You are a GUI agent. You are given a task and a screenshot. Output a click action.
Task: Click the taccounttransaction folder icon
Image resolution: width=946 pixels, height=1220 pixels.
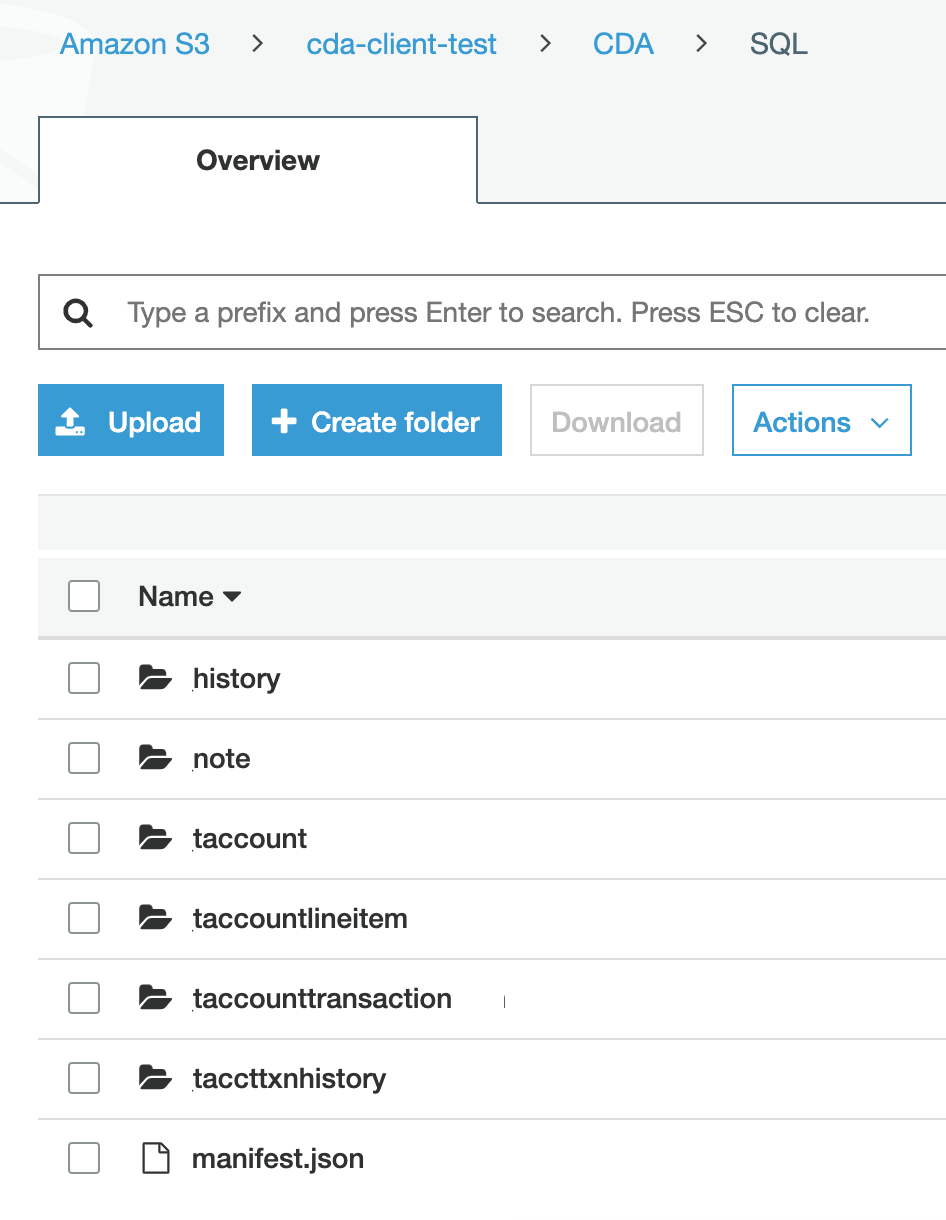pos(155,999)
